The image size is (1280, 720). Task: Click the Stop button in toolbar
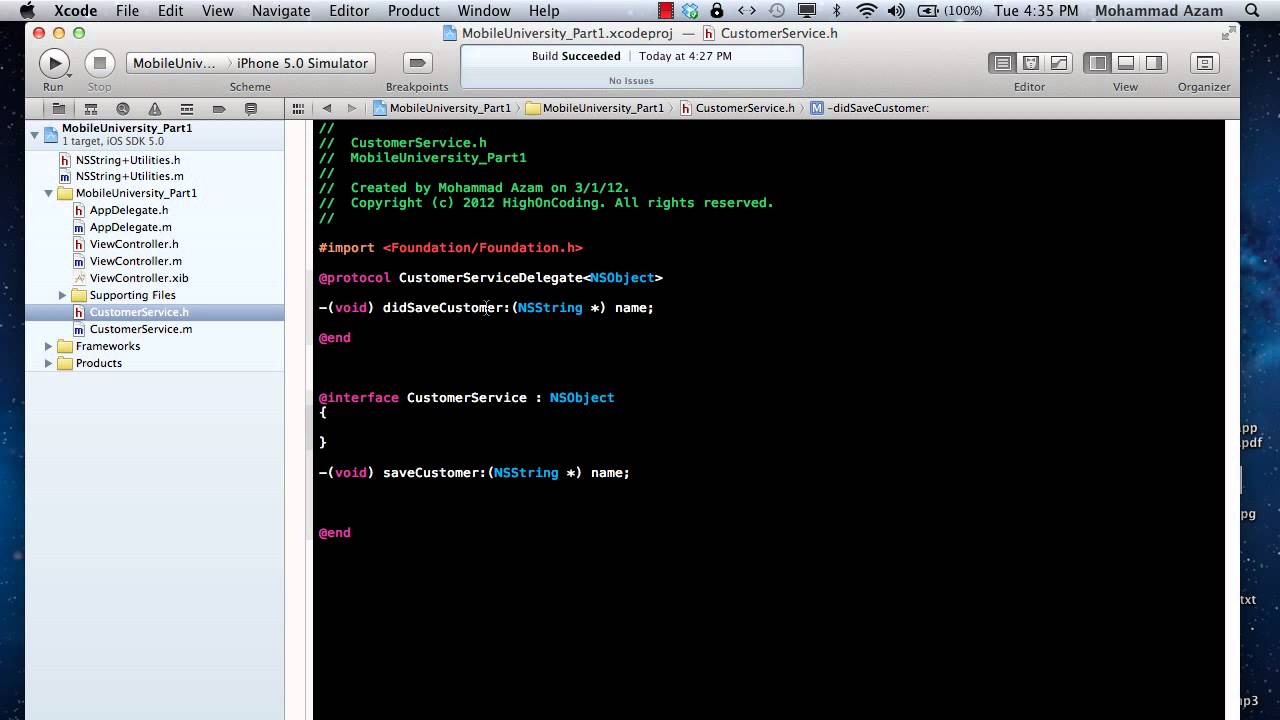(x=99, y=63)
